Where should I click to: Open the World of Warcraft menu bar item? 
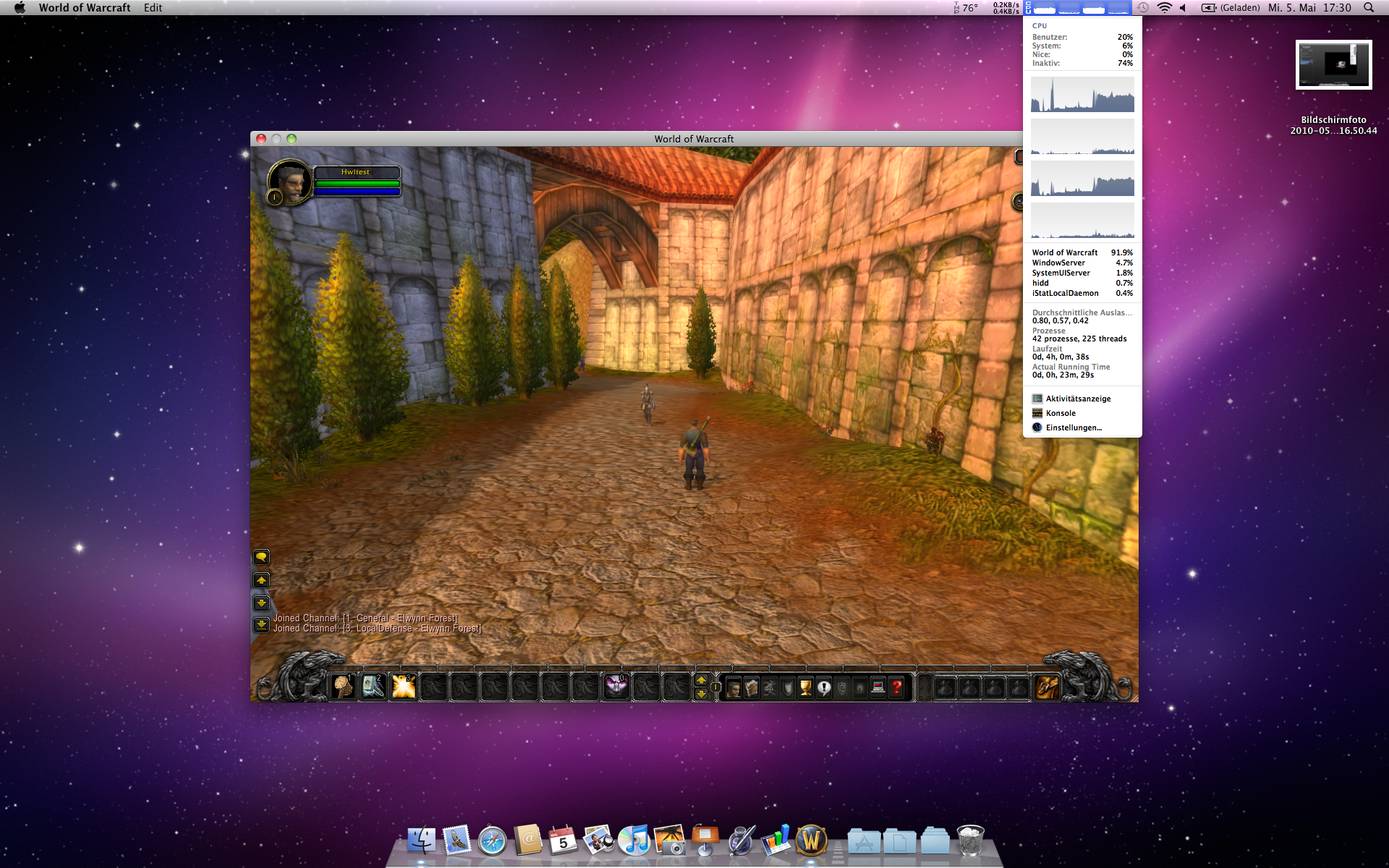(x=85, y=7)
